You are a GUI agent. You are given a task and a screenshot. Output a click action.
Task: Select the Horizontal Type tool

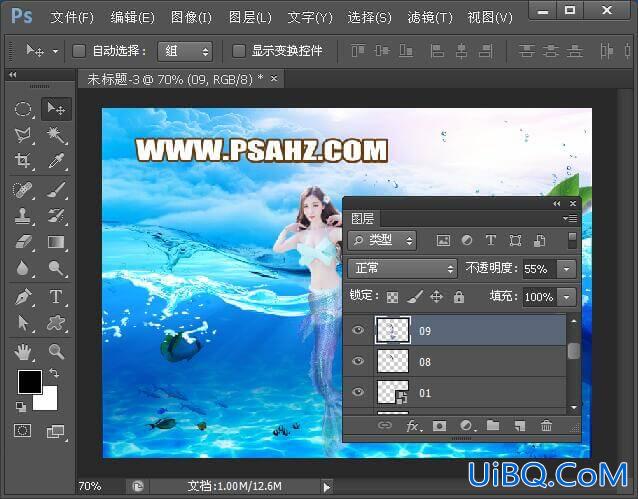click(x=56, y=297)
